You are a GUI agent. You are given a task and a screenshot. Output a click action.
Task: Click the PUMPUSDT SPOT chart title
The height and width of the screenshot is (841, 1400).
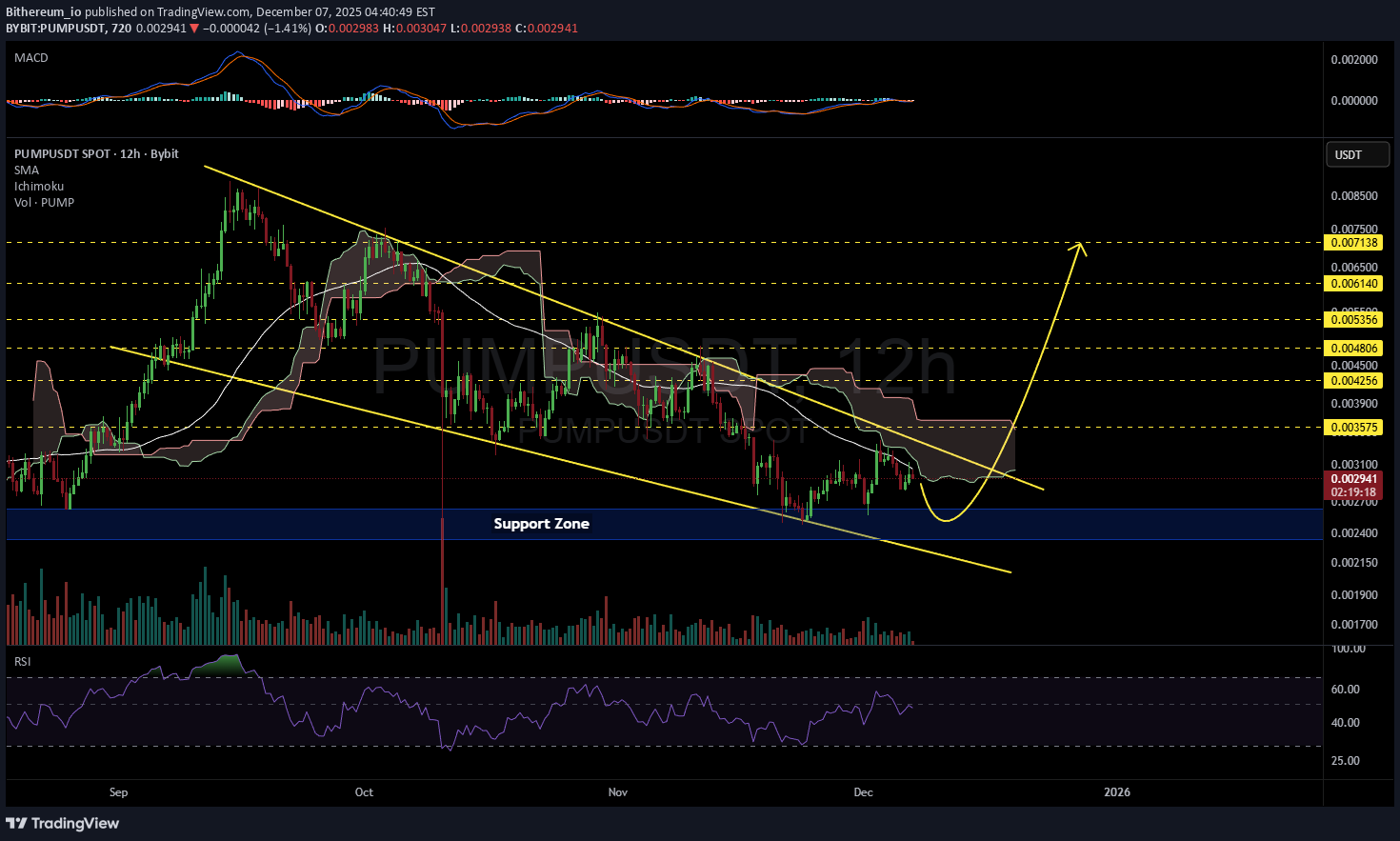click(96, 154)
